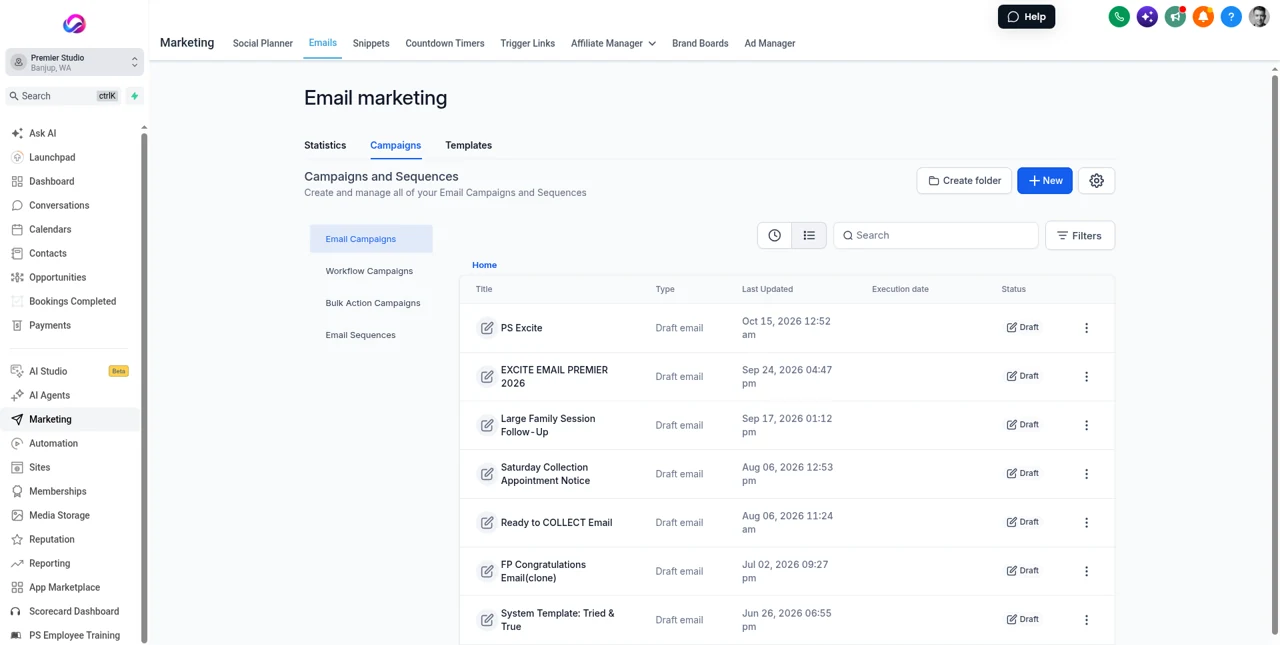Click the Help button
The height and width of the screenshot is (645, 1280).
[x=1026, y=17]
